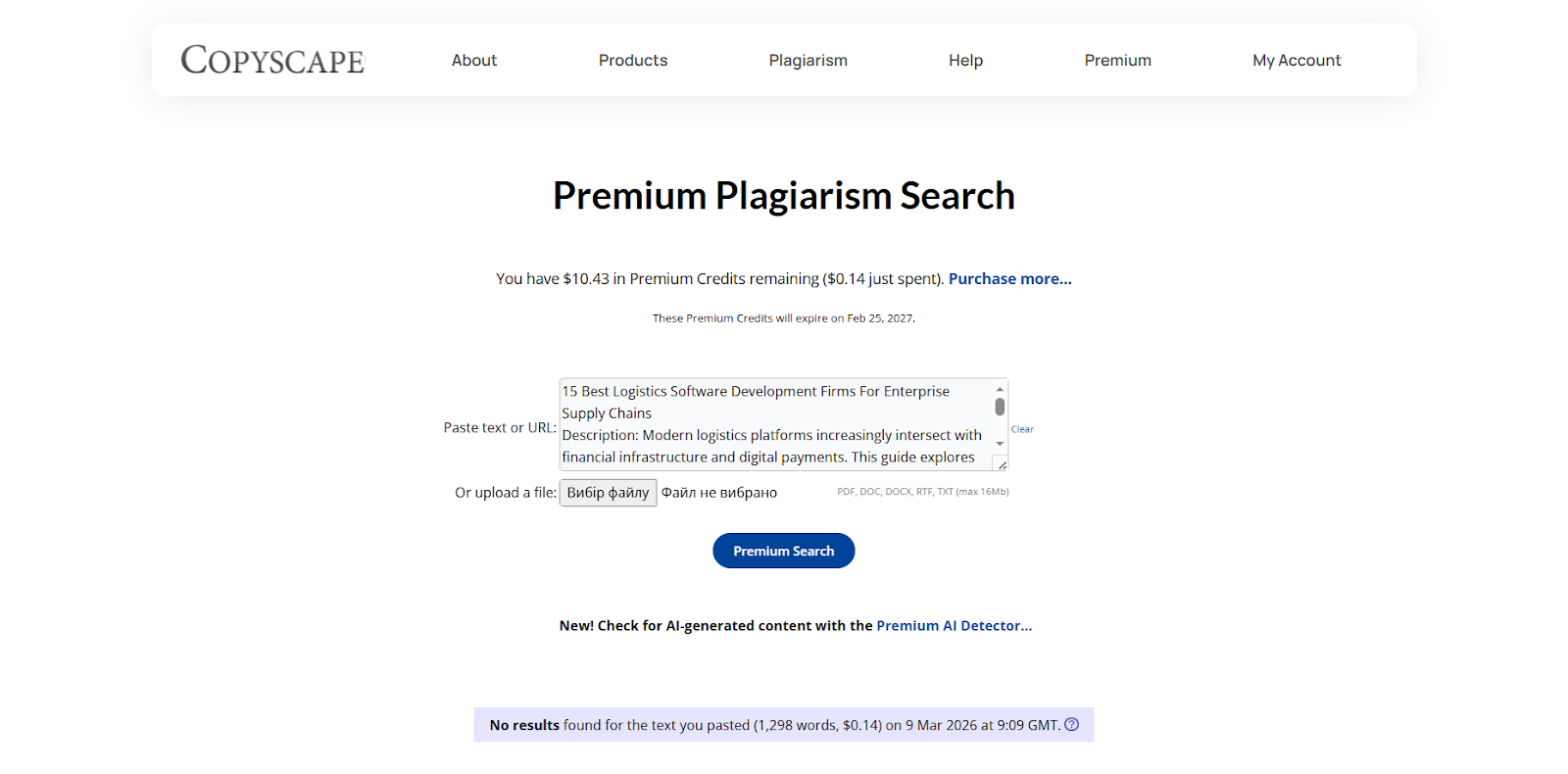Click the text box scroll-up arrow
The height and width of the screenshot is (774, 1568).
point(1000,389)
